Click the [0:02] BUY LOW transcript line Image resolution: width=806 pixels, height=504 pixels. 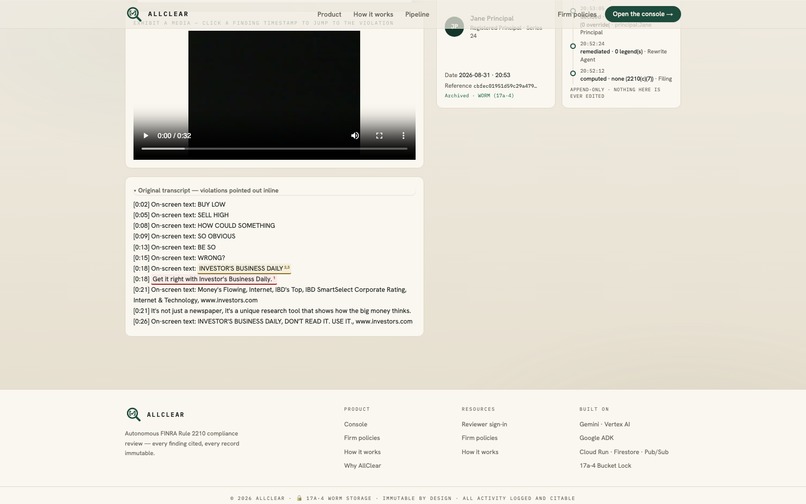point(179,205)
